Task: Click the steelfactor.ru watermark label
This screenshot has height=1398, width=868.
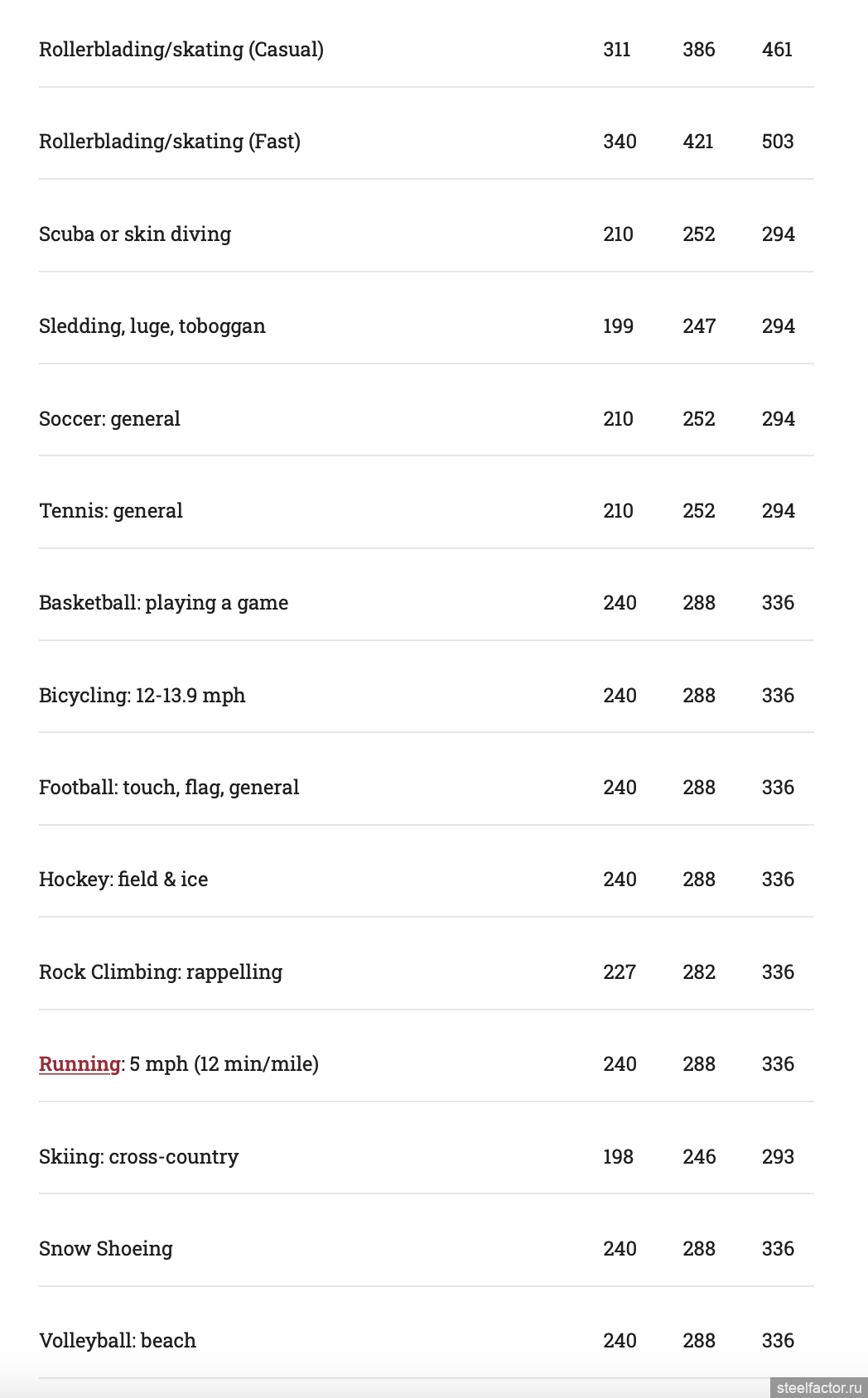Action: (819, 1387)
